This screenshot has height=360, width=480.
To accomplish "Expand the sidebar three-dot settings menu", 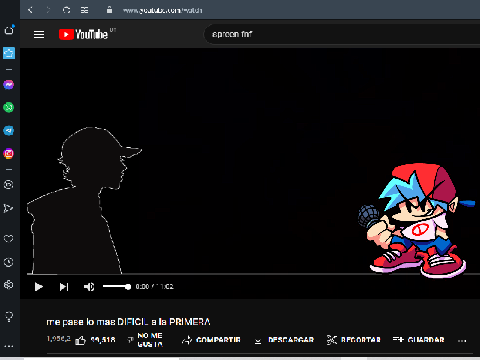I will pyautogui.click(x=9, y=346).
